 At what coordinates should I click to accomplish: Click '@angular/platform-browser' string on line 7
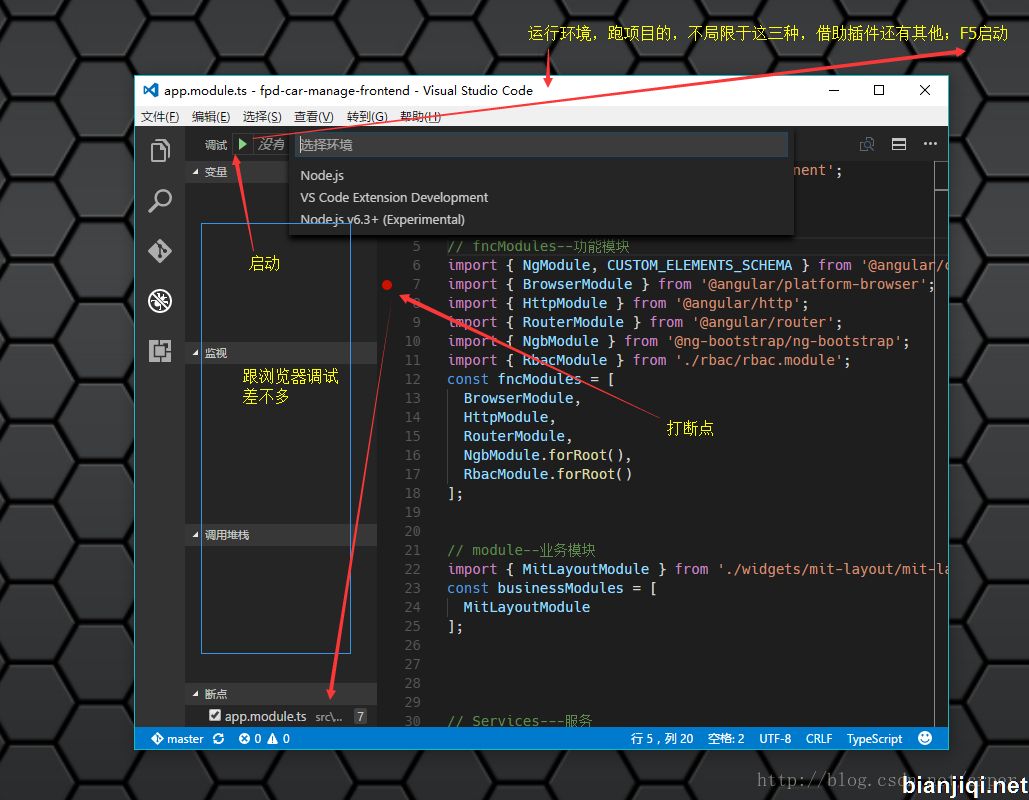point(814,284)
